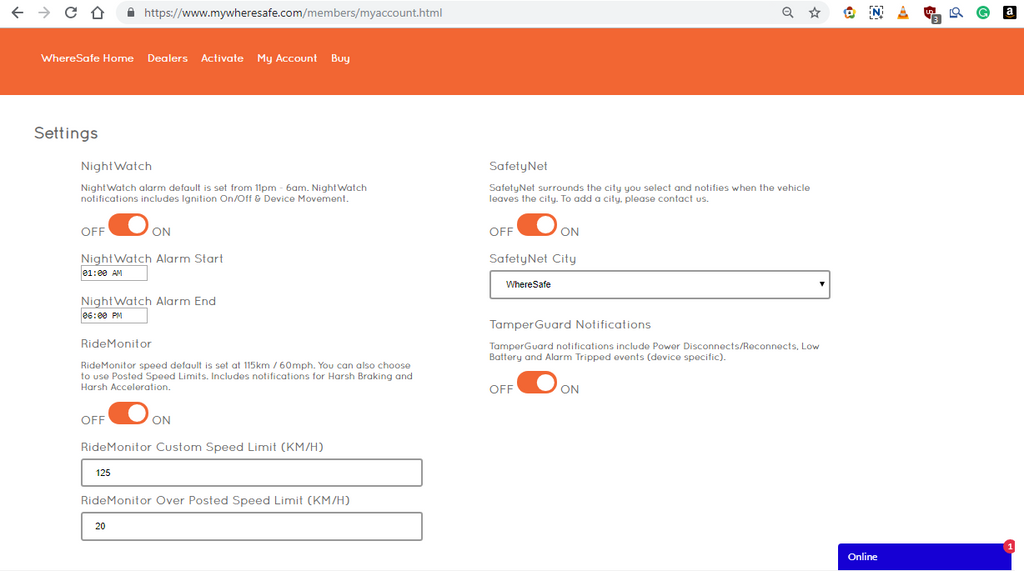Image resolution: width=1024 pixels, height=571 pixels.
Task: Open the green Grammarly extension icon
Action: [x=983, y=12]
